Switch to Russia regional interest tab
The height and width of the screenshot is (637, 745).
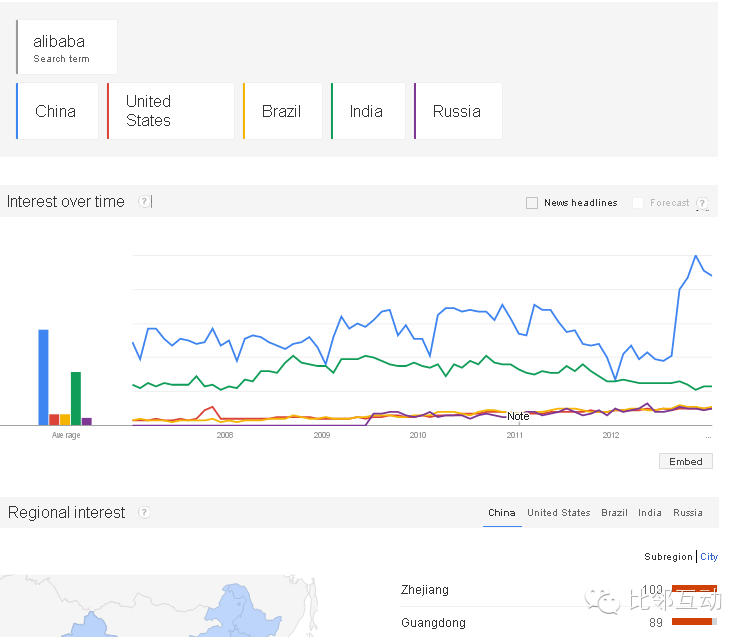(x=688, y=513)
